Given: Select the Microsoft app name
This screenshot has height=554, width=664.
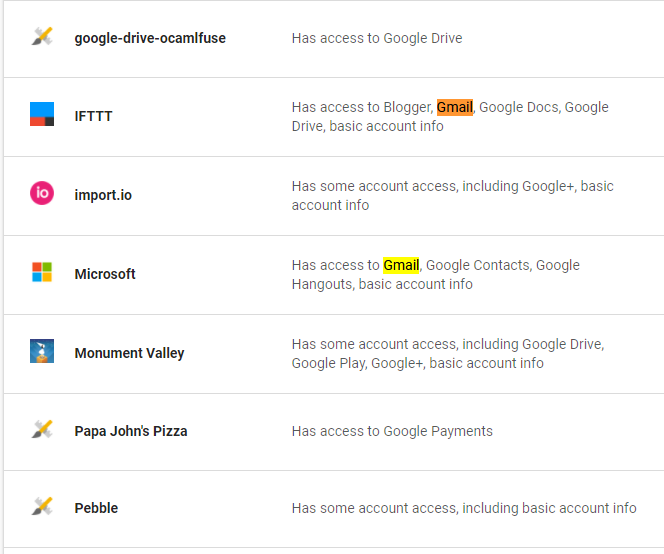Looking at the screenshot, I should point(105,274).
